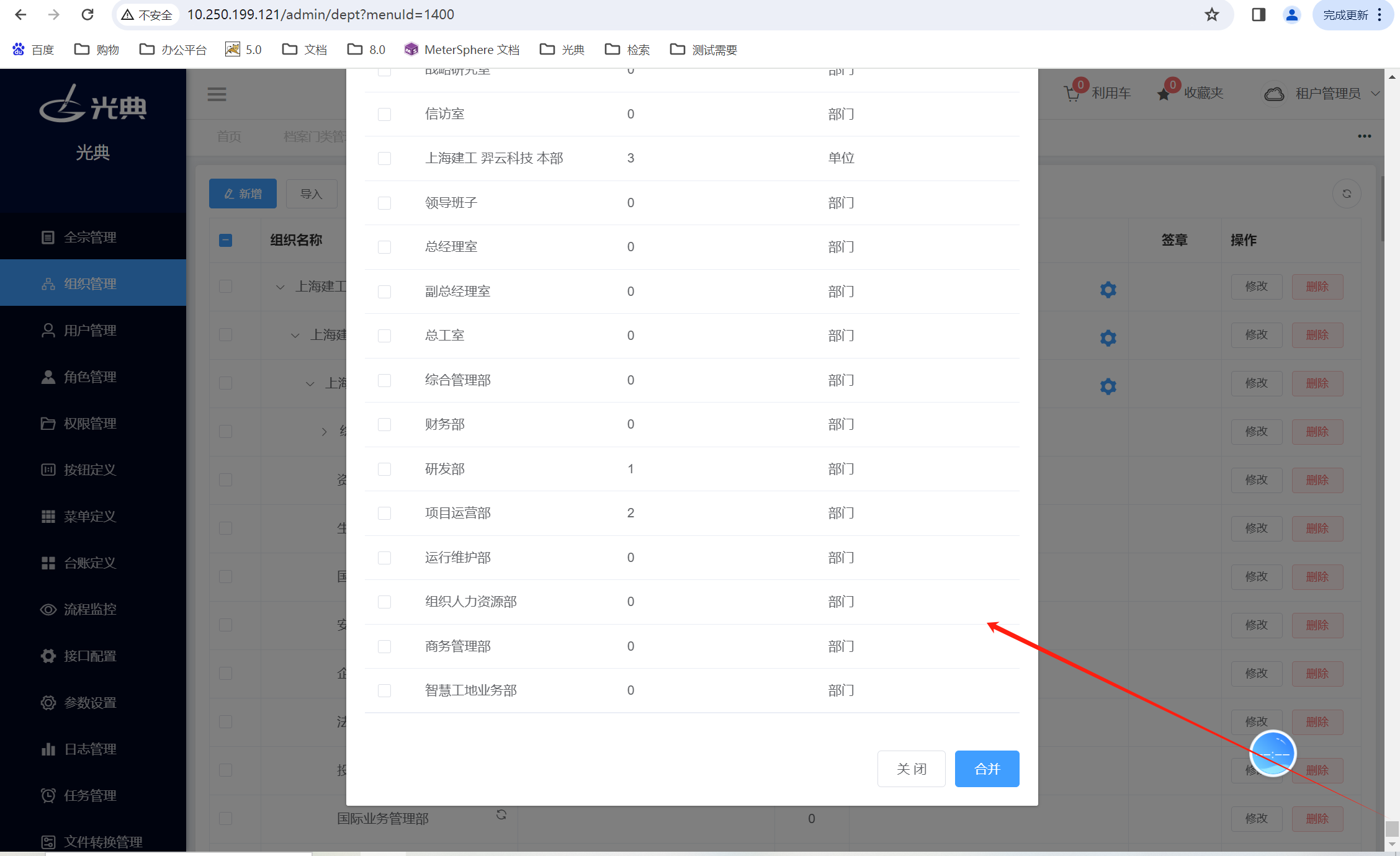Expand the right-arrow child tree row
Screen dimensions: 1400x856
click(324, 432)
